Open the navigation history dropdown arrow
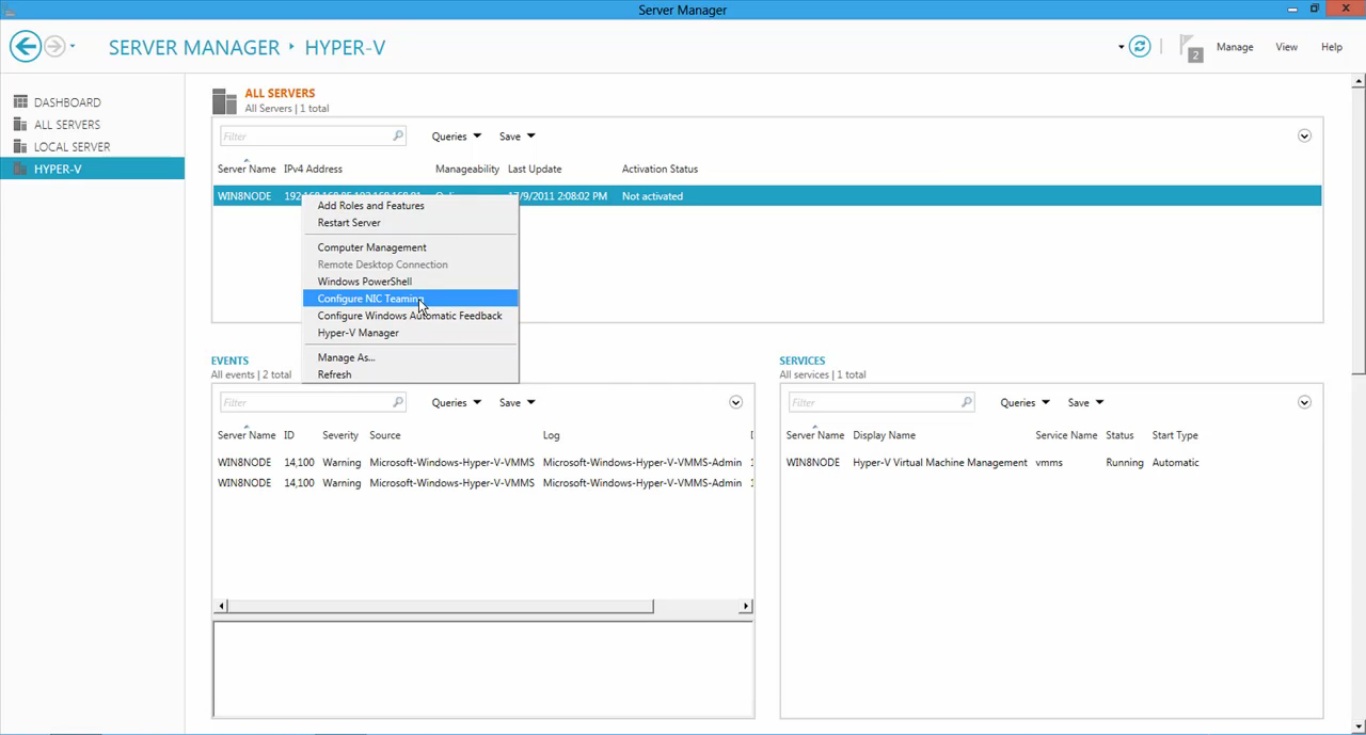Screen dimensions: 1366x735 coord(73,46)
